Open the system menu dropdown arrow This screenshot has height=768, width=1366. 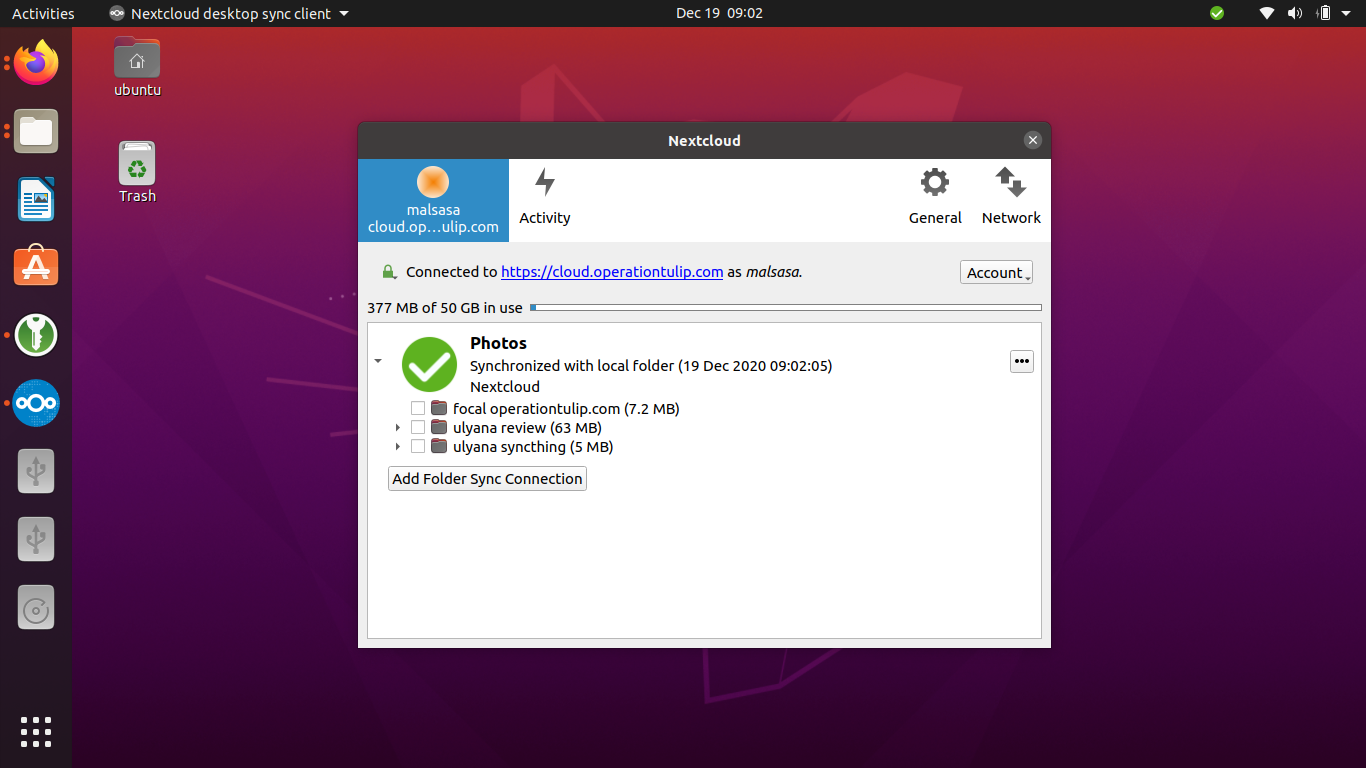1347,13
